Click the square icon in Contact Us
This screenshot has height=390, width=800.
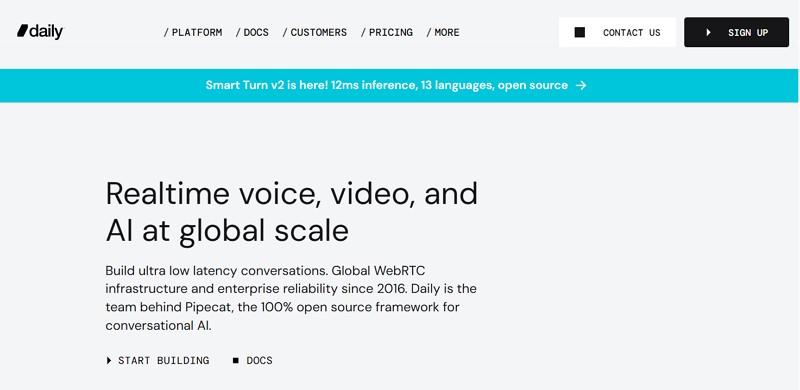coord(580,33)
